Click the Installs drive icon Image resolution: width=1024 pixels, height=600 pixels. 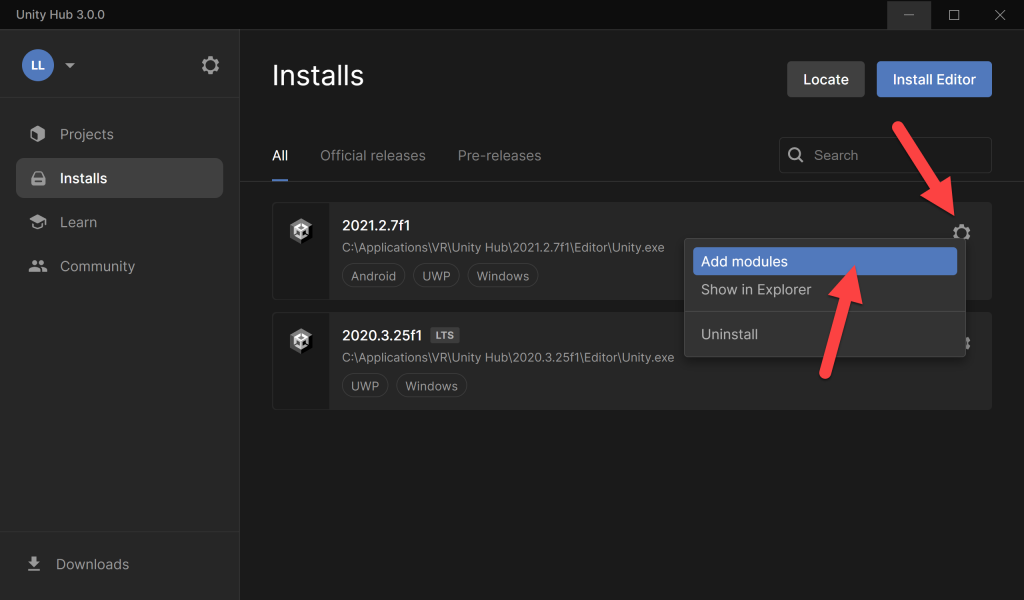pos(39,178)
